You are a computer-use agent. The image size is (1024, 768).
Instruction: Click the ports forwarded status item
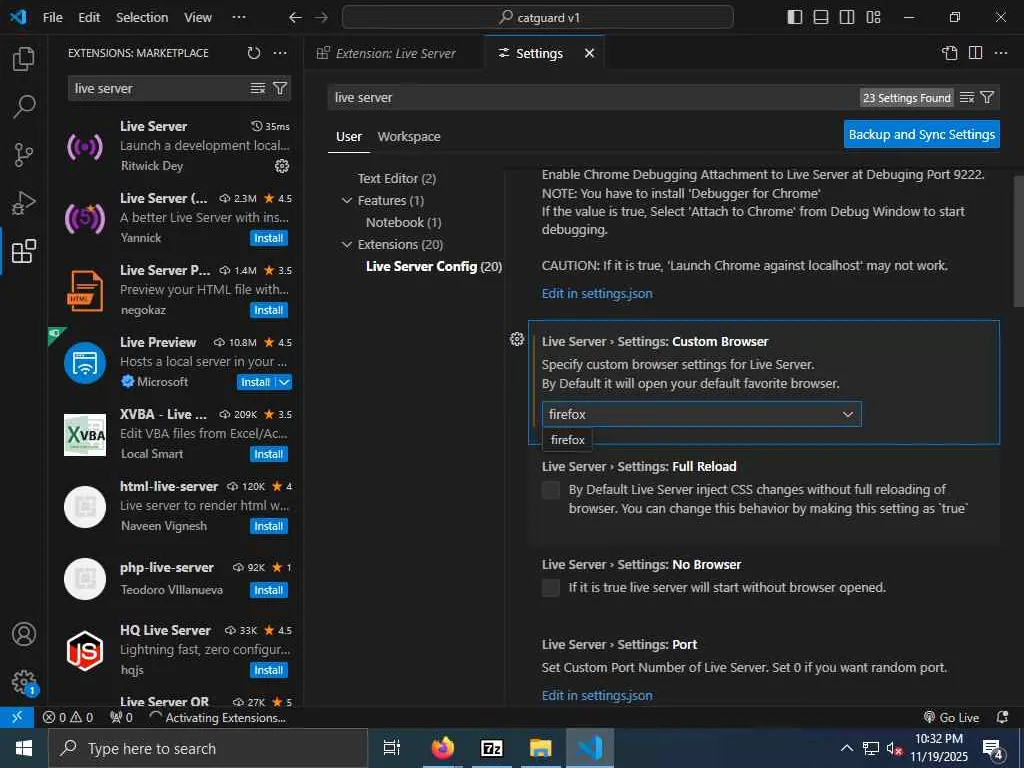(x=121, y=717)
